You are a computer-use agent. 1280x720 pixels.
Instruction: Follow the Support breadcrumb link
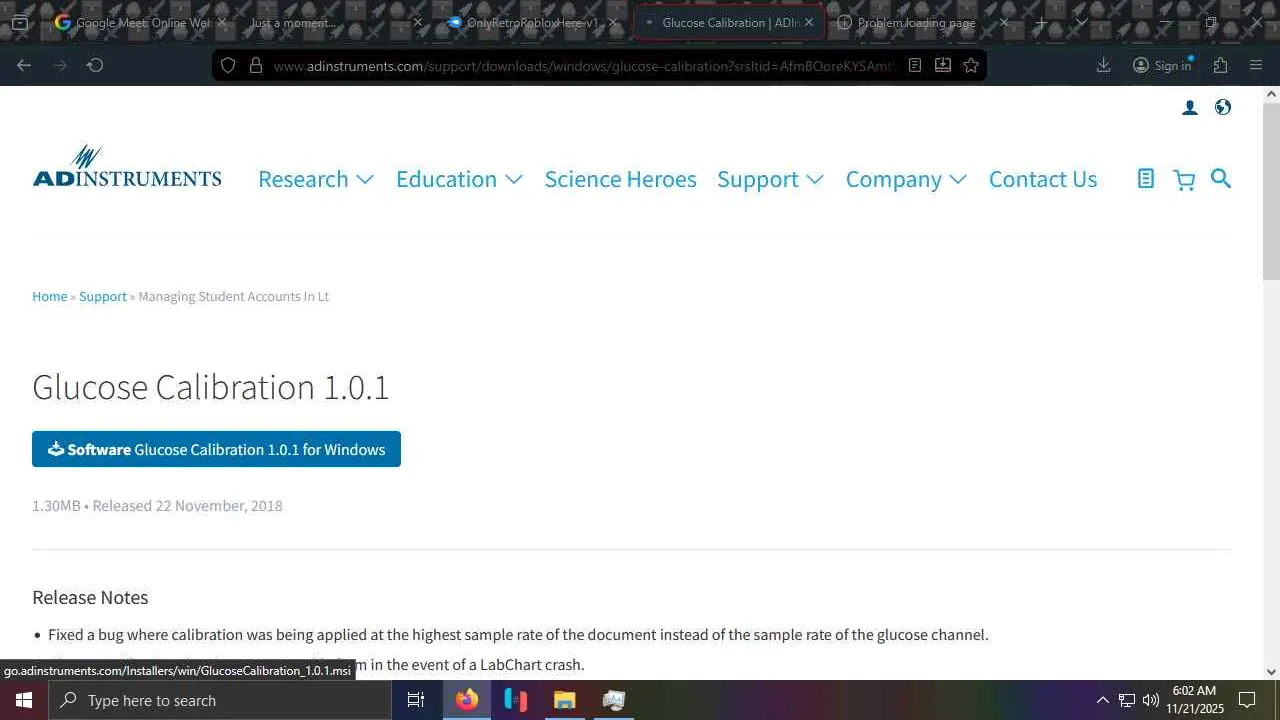103,296
